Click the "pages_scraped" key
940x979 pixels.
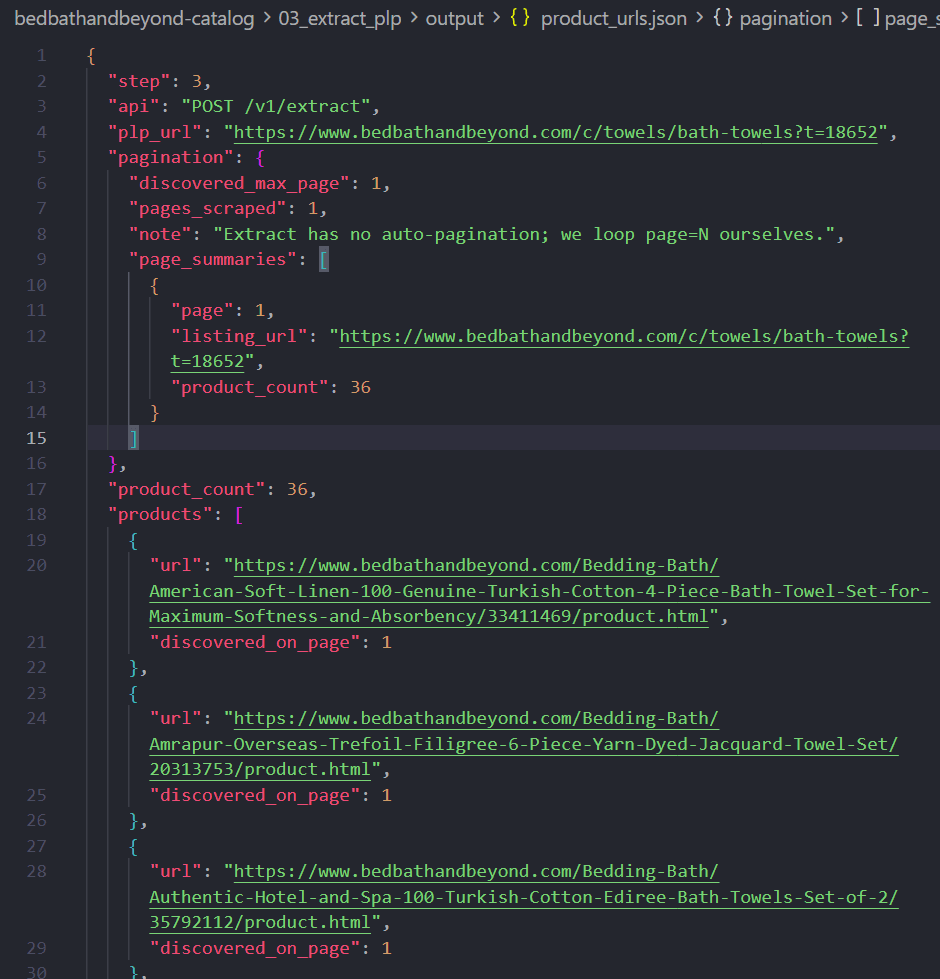(207, 209)
